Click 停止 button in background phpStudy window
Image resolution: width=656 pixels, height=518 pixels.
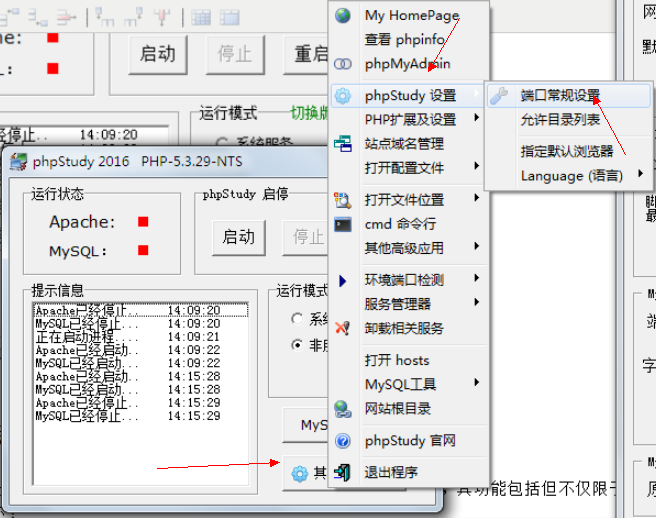[235, 55]
